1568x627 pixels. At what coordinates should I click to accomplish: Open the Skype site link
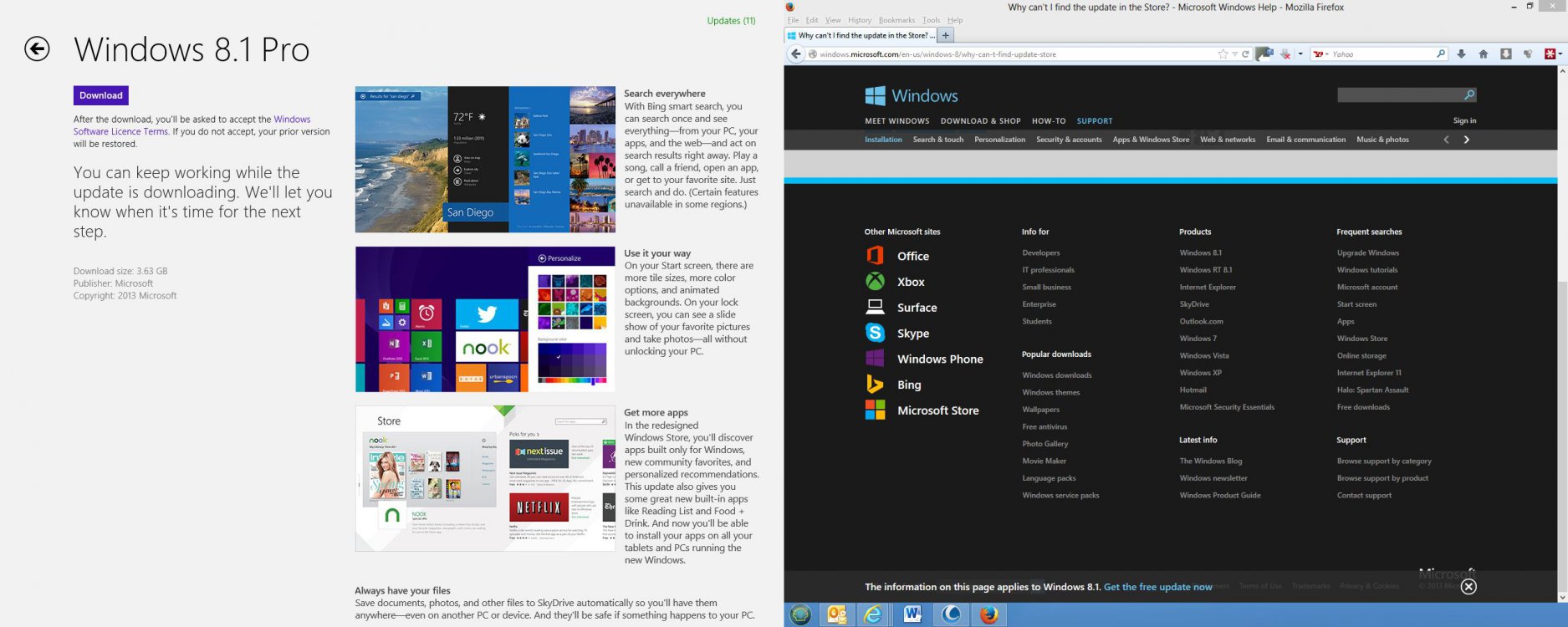click(x=897, y=333)
